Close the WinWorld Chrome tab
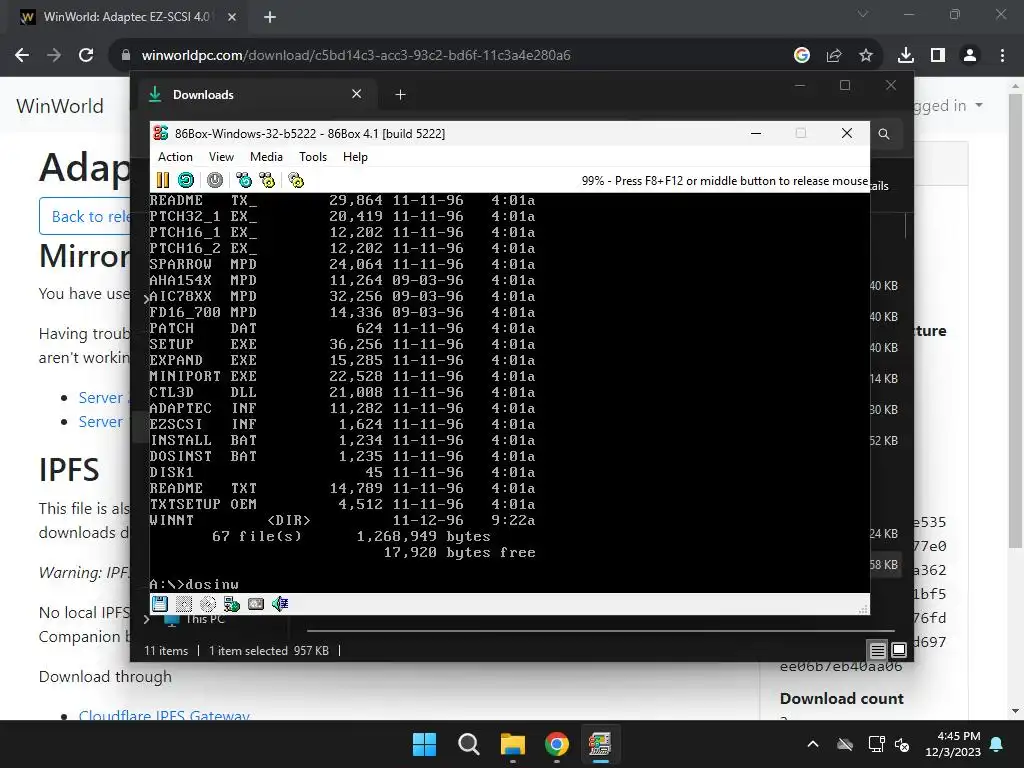 232,17
